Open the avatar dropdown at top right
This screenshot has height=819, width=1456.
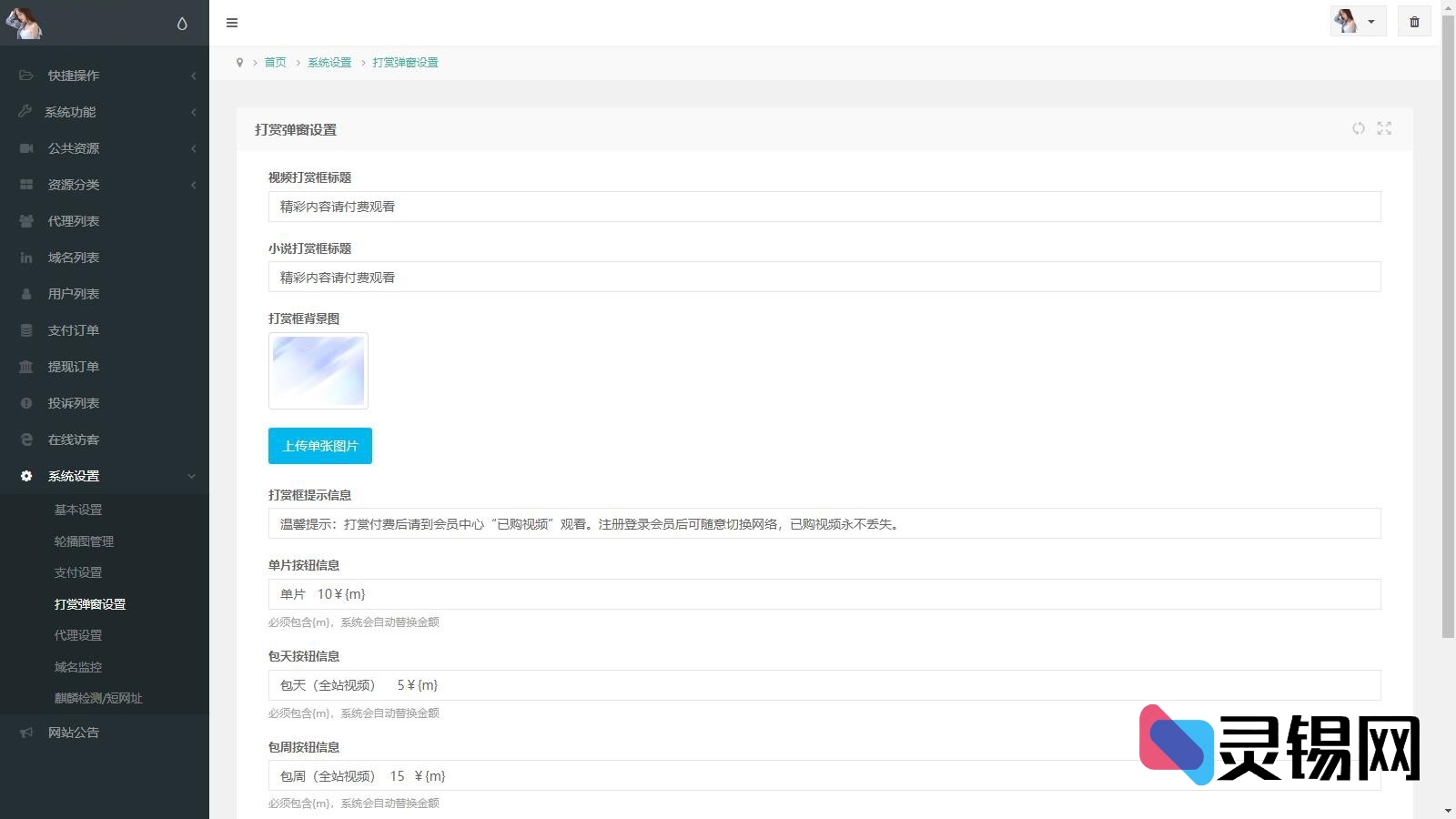1358,21
